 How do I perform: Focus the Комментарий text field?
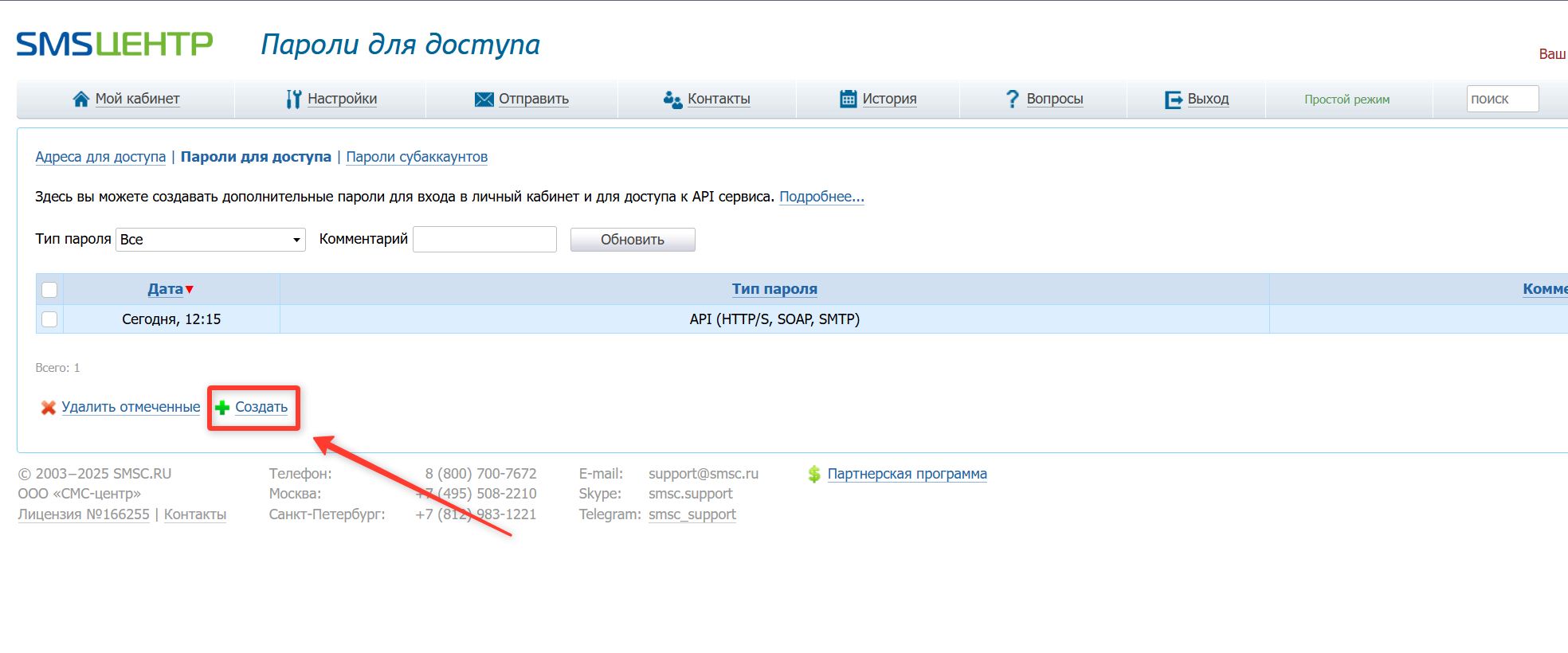pyautogui.click(x=484, y=240)
